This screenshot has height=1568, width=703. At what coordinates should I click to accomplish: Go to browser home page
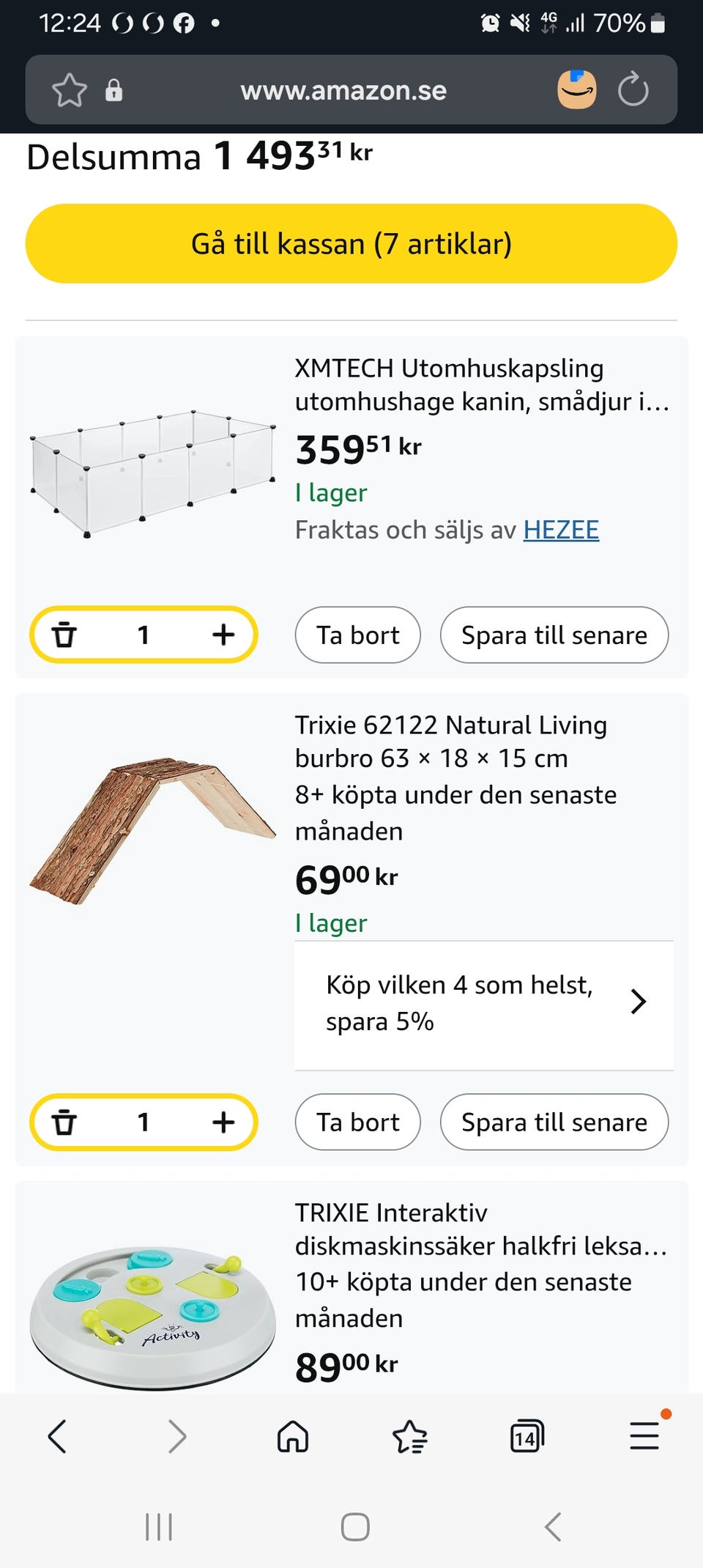click(x=293, y=1436)
